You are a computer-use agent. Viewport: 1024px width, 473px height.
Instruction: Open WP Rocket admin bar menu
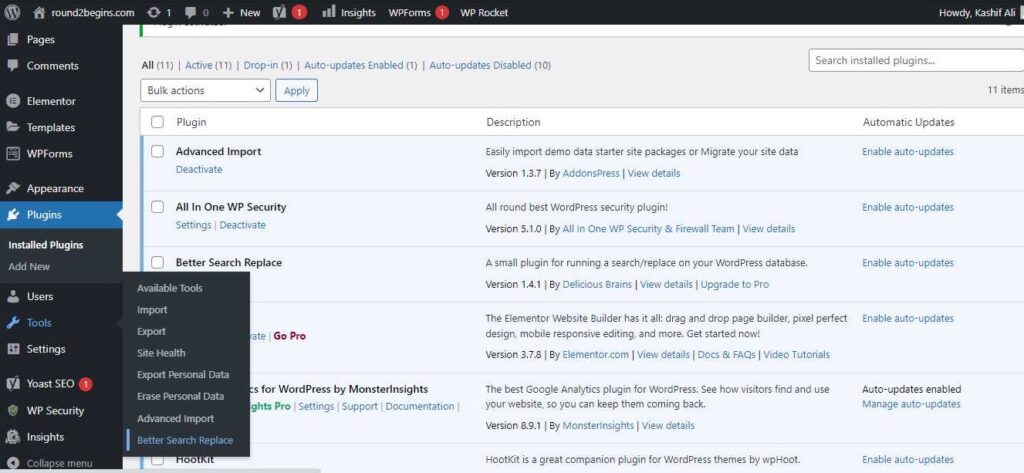pos(484,12)
